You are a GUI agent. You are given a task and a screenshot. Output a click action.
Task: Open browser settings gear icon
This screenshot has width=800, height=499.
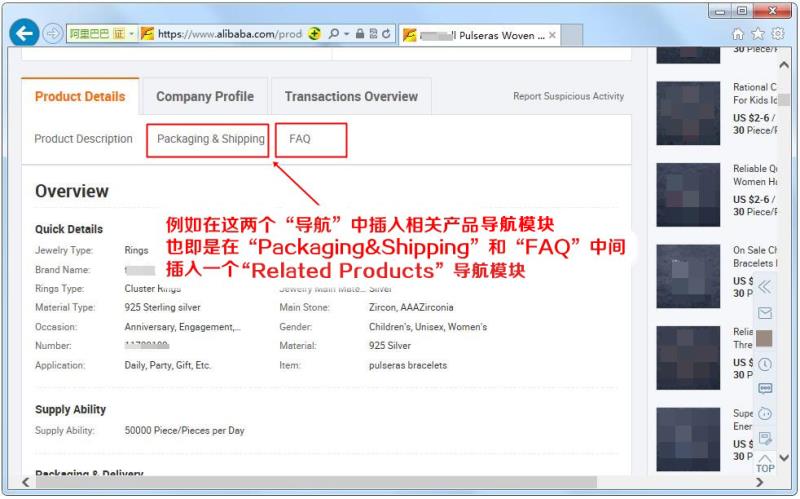[x=778, y=34]
